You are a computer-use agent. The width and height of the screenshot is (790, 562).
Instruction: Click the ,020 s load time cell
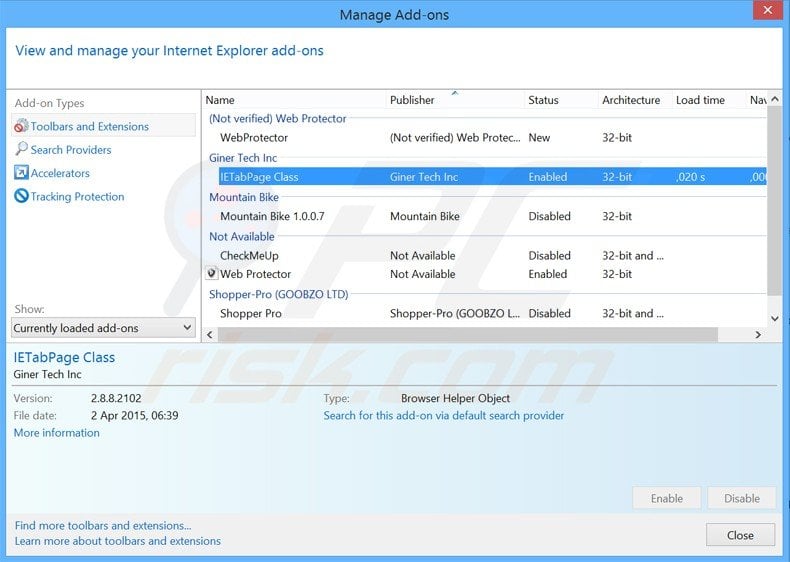click(691, 177)
